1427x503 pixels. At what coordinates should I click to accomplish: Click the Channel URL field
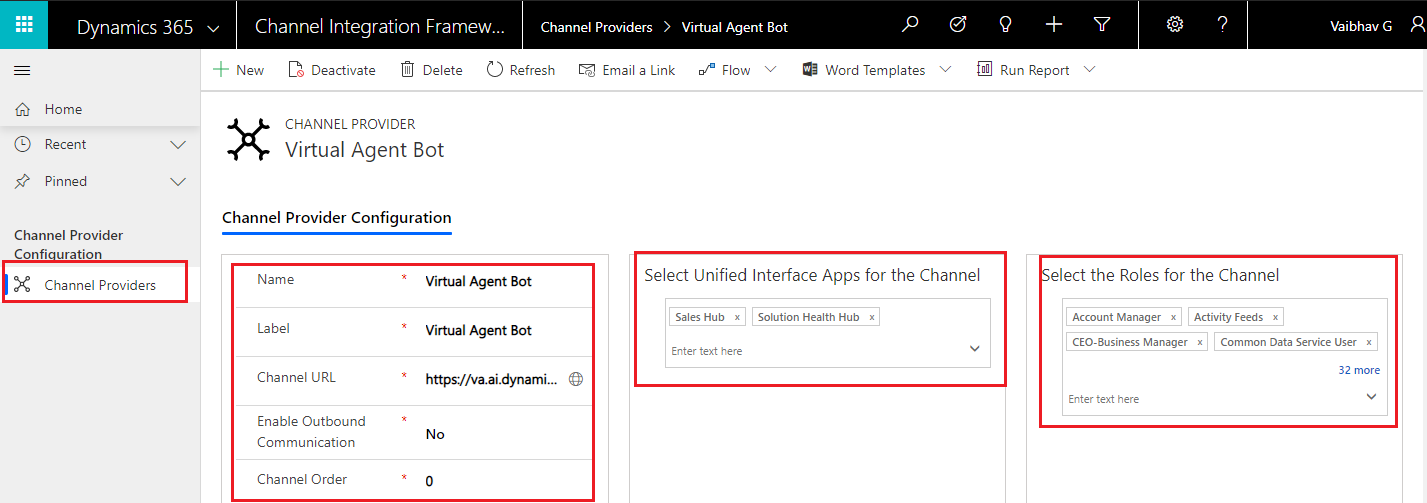point(492,379)
